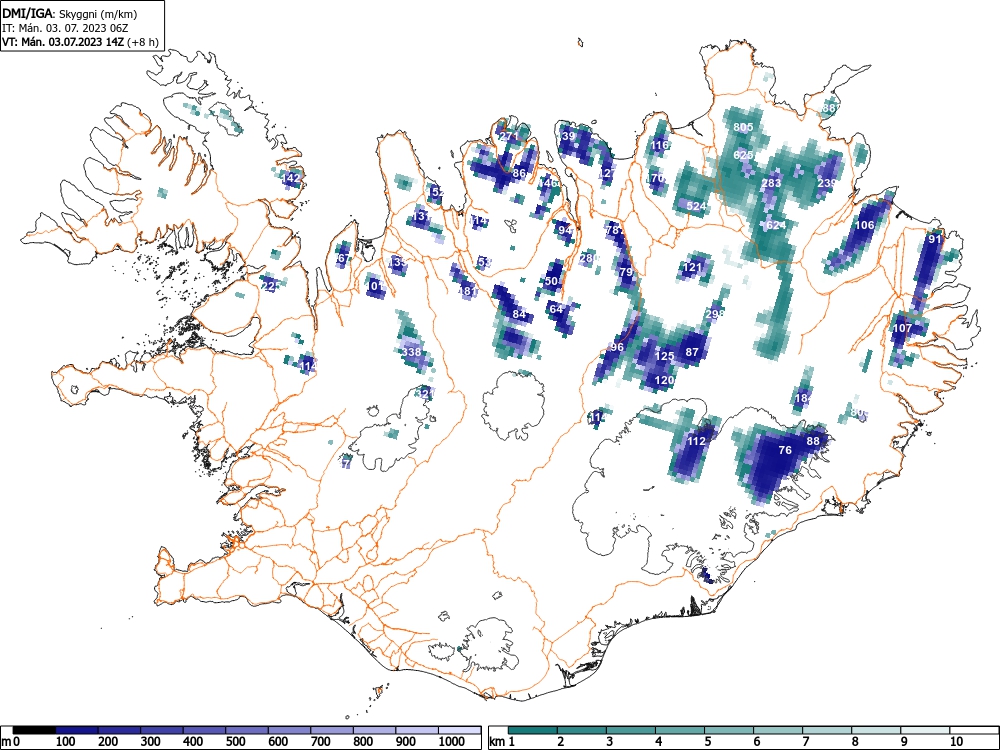This screenshot has height=750, width=1000.
Task: Click the visibility value 624 on the map
Action: (776, 225)
